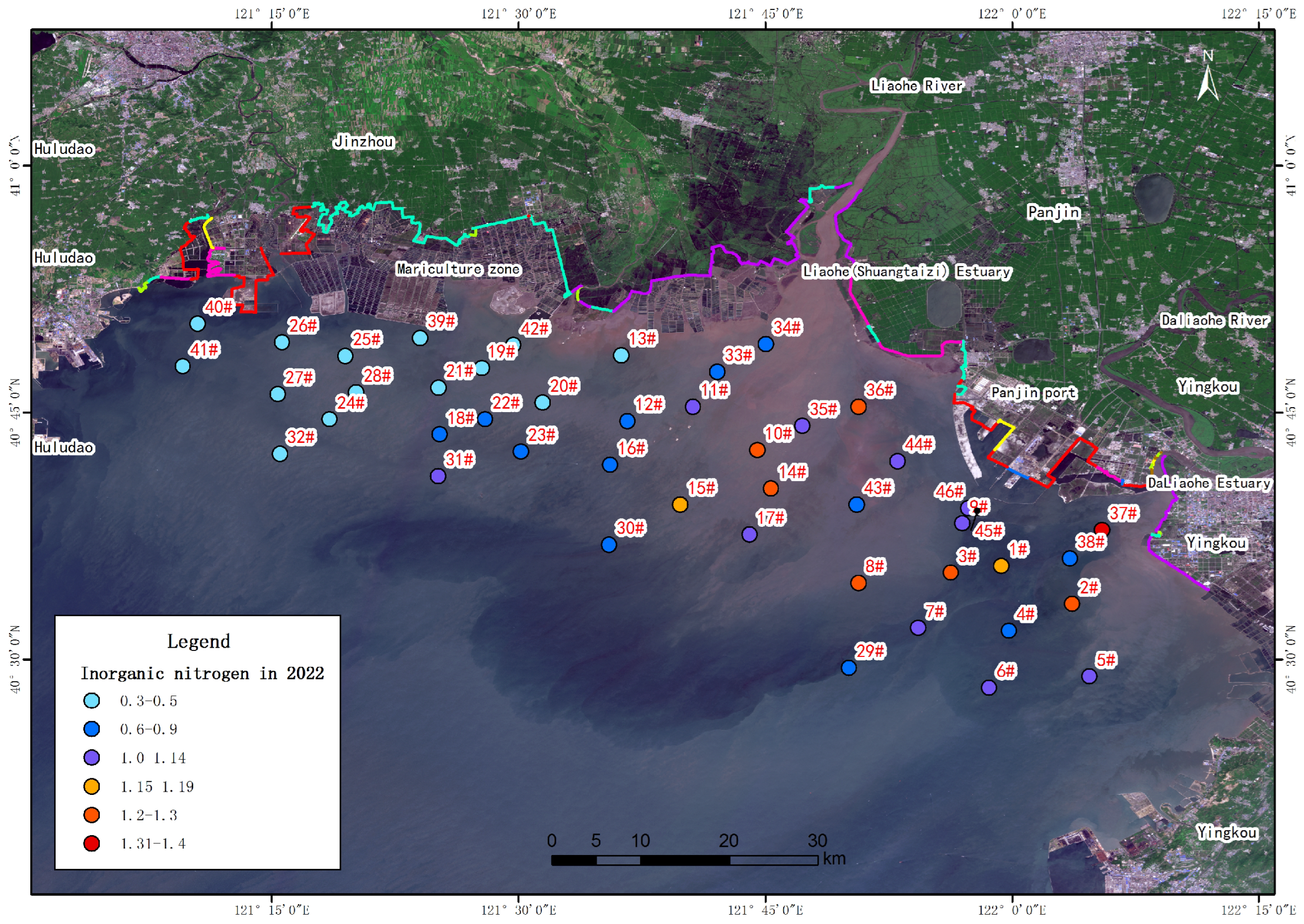Click the Liaohe River label
Viewport: 1304px width, 924px height.
tap(917, 86)
